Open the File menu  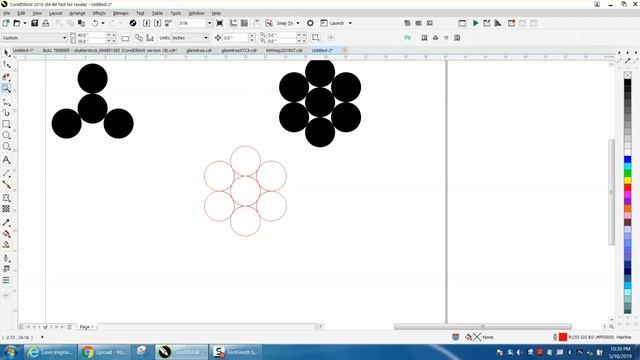(7, 13)
